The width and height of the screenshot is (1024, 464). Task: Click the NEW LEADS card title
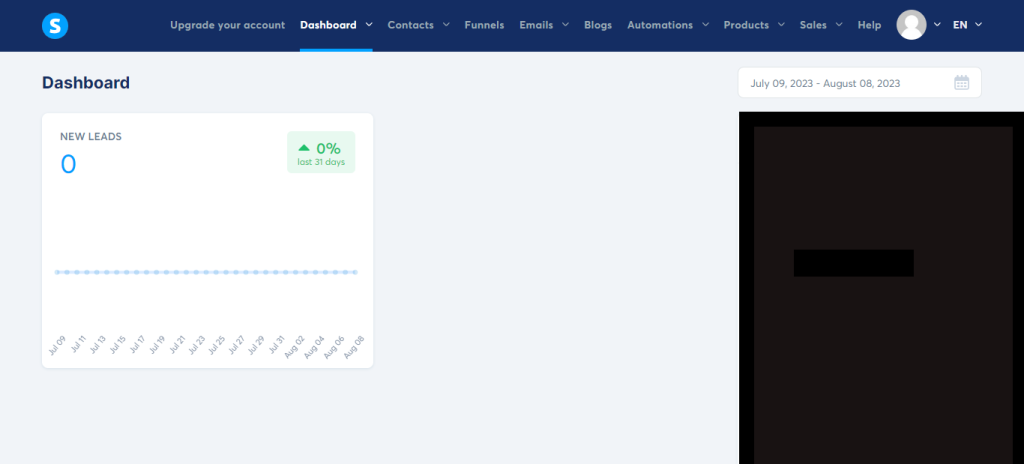[x=91, y=137]
